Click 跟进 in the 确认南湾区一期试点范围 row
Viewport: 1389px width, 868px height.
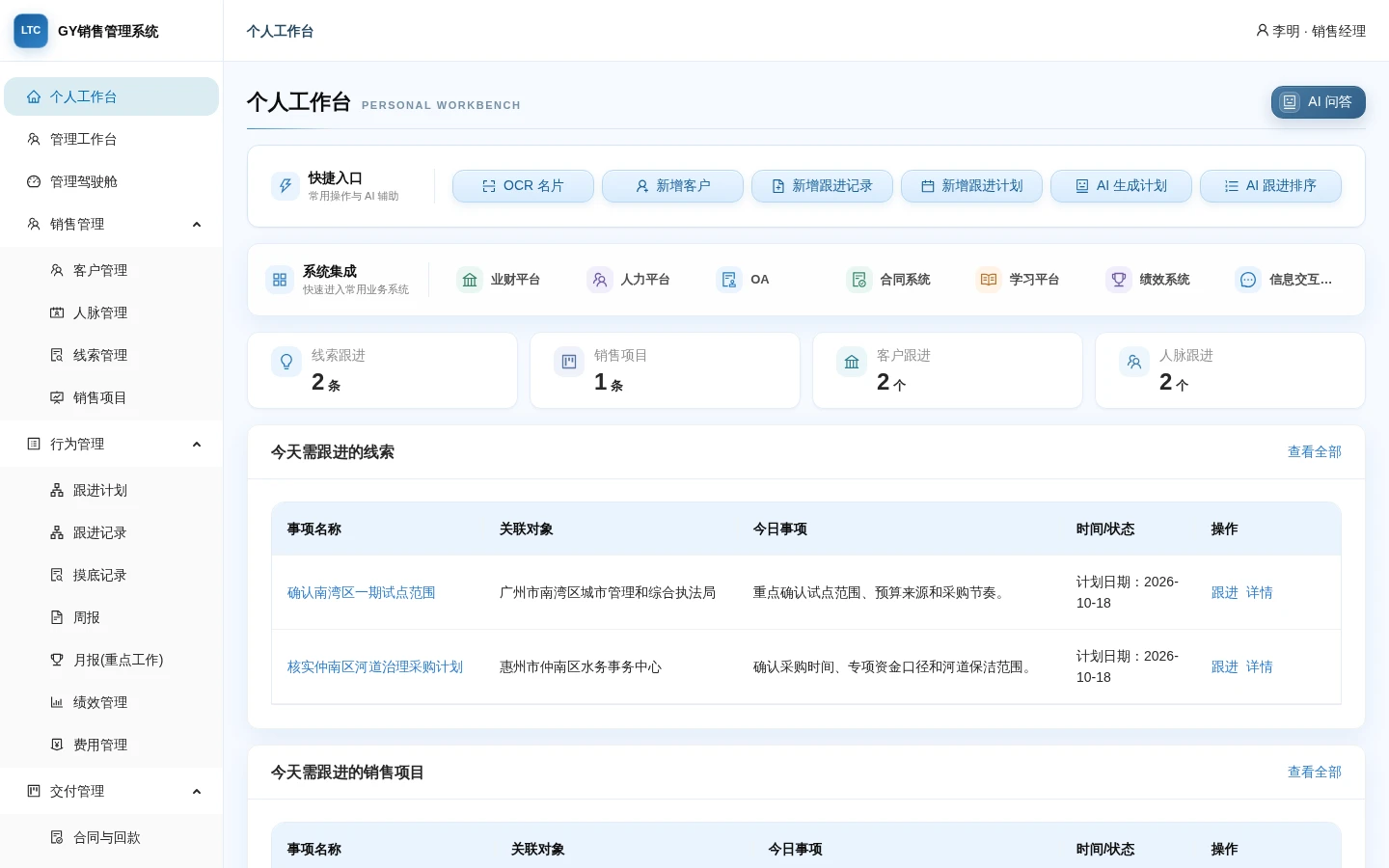[1225, 593]
